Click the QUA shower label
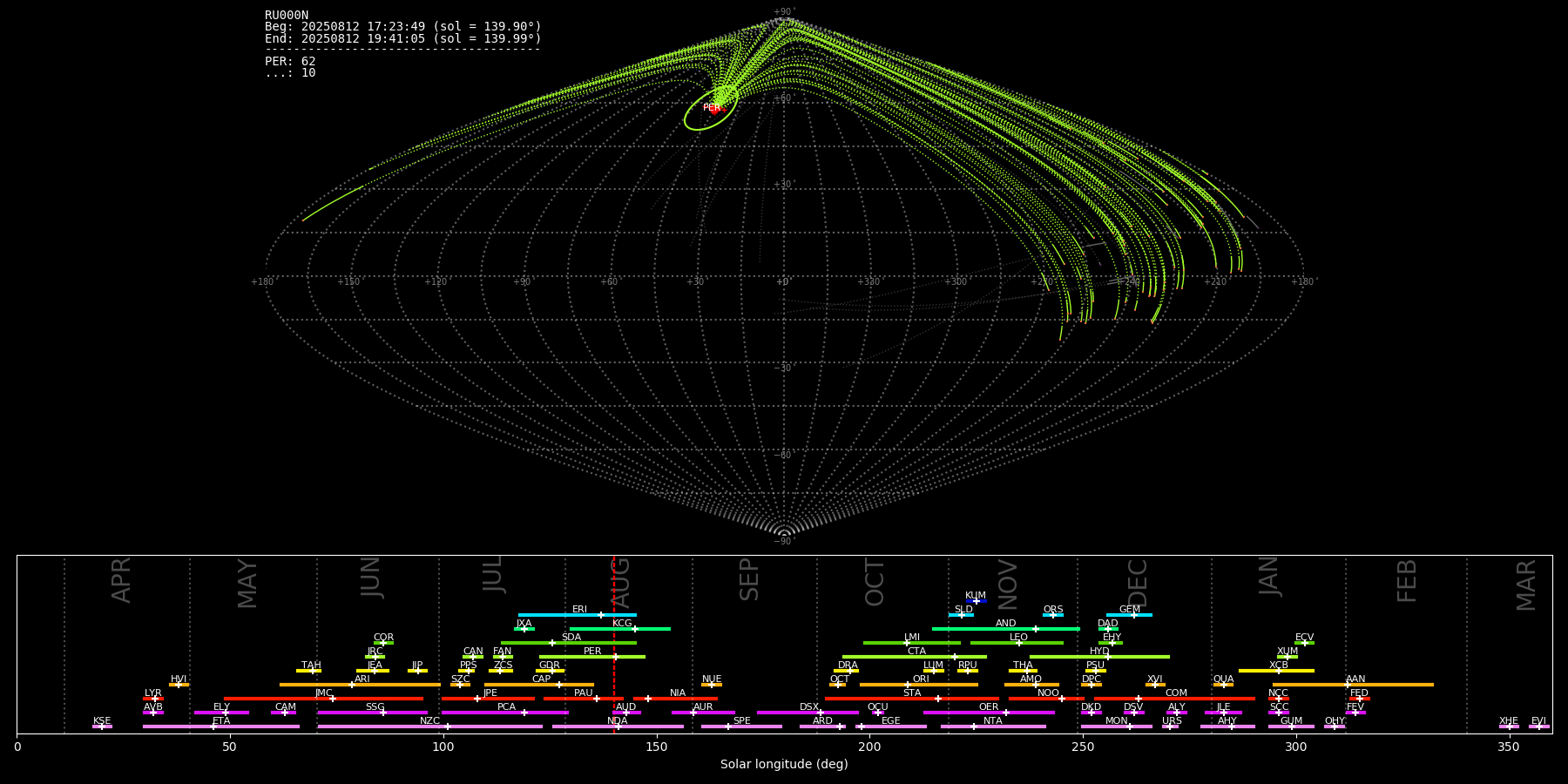 pos(1223,679)
